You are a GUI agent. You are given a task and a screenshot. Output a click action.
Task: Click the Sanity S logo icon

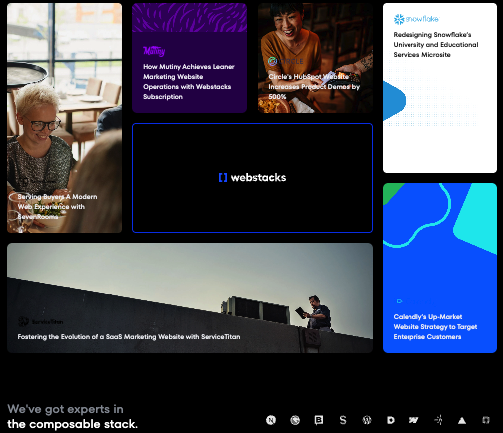[343, 420]
